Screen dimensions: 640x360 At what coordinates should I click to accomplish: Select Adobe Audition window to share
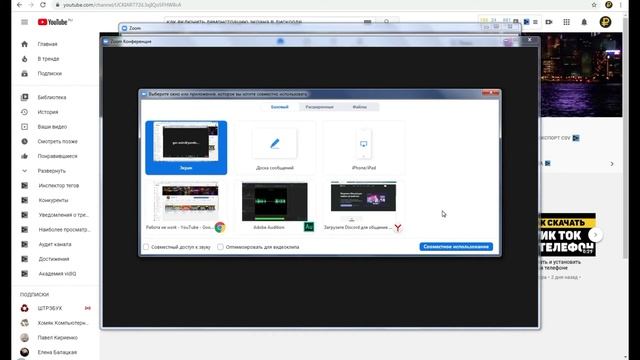[x=275, y=207]
